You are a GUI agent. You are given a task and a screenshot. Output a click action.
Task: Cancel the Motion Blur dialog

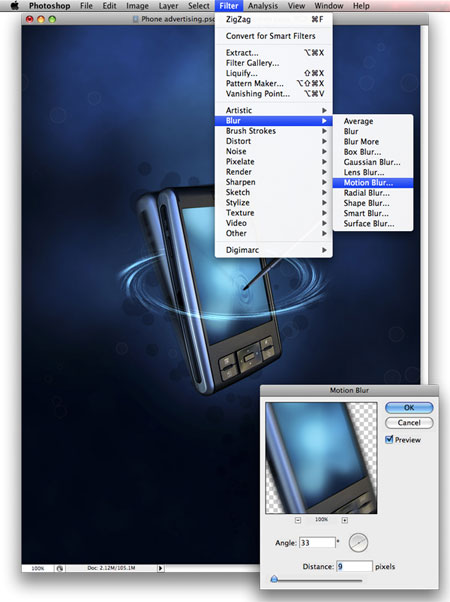point(409,423)
